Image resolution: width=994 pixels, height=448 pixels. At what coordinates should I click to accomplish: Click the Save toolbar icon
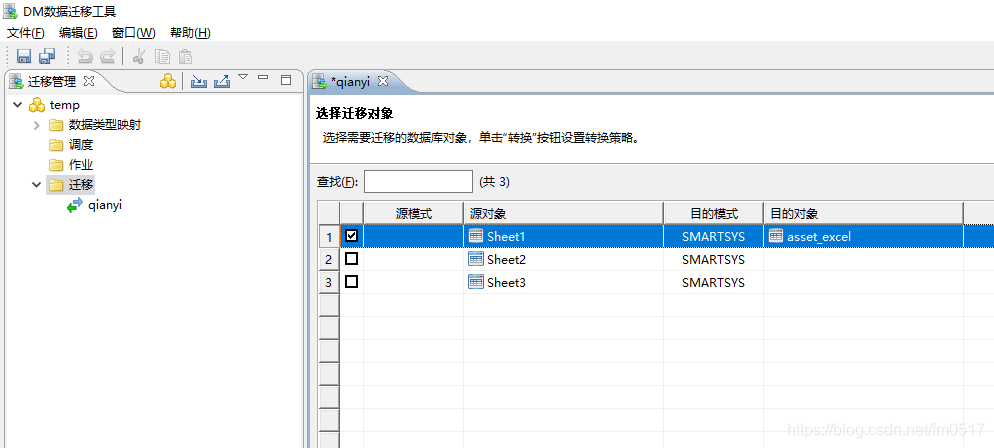(24, 56)
